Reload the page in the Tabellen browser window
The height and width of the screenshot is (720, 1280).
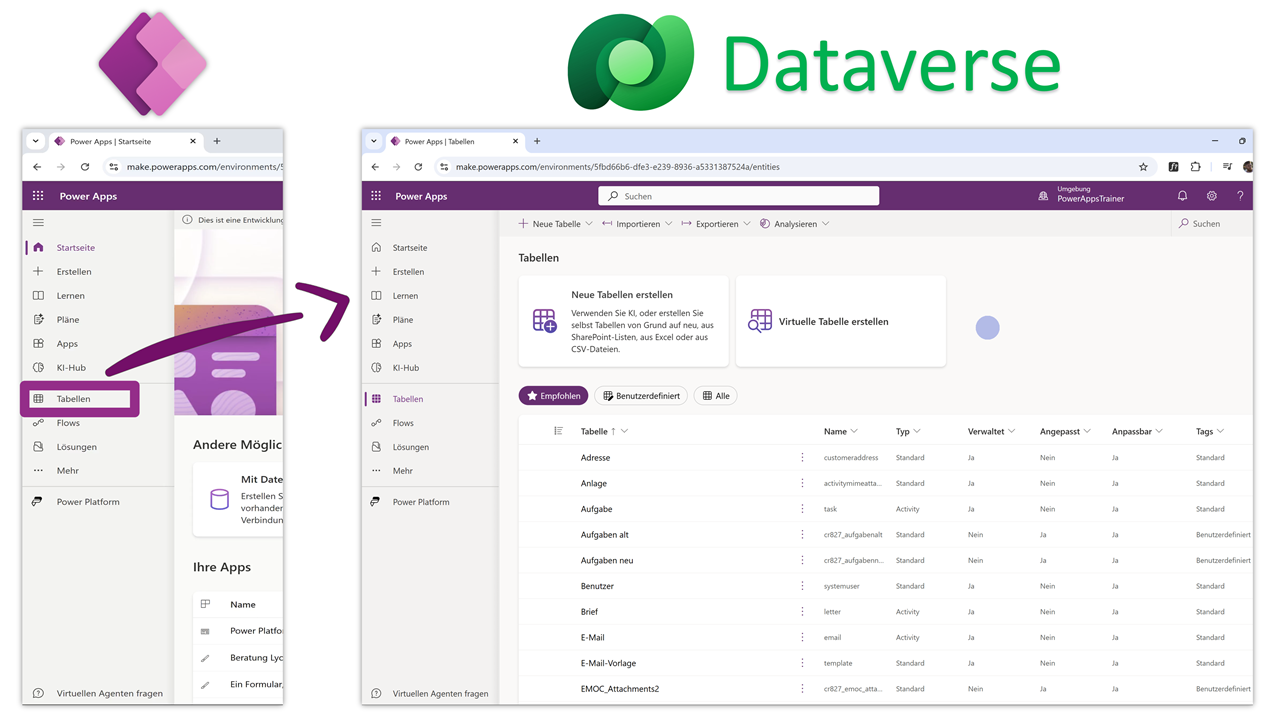(418, 167)
